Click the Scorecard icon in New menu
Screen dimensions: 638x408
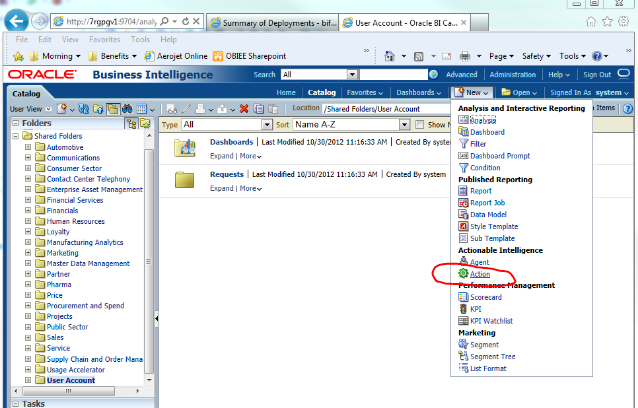(x=463, y=297)
